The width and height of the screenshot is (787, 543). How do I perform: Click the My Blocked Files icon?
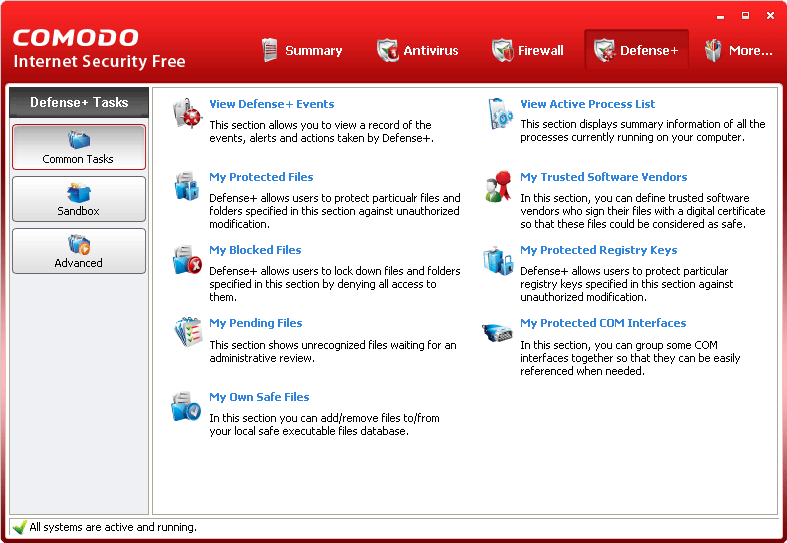tap(187, 260)
